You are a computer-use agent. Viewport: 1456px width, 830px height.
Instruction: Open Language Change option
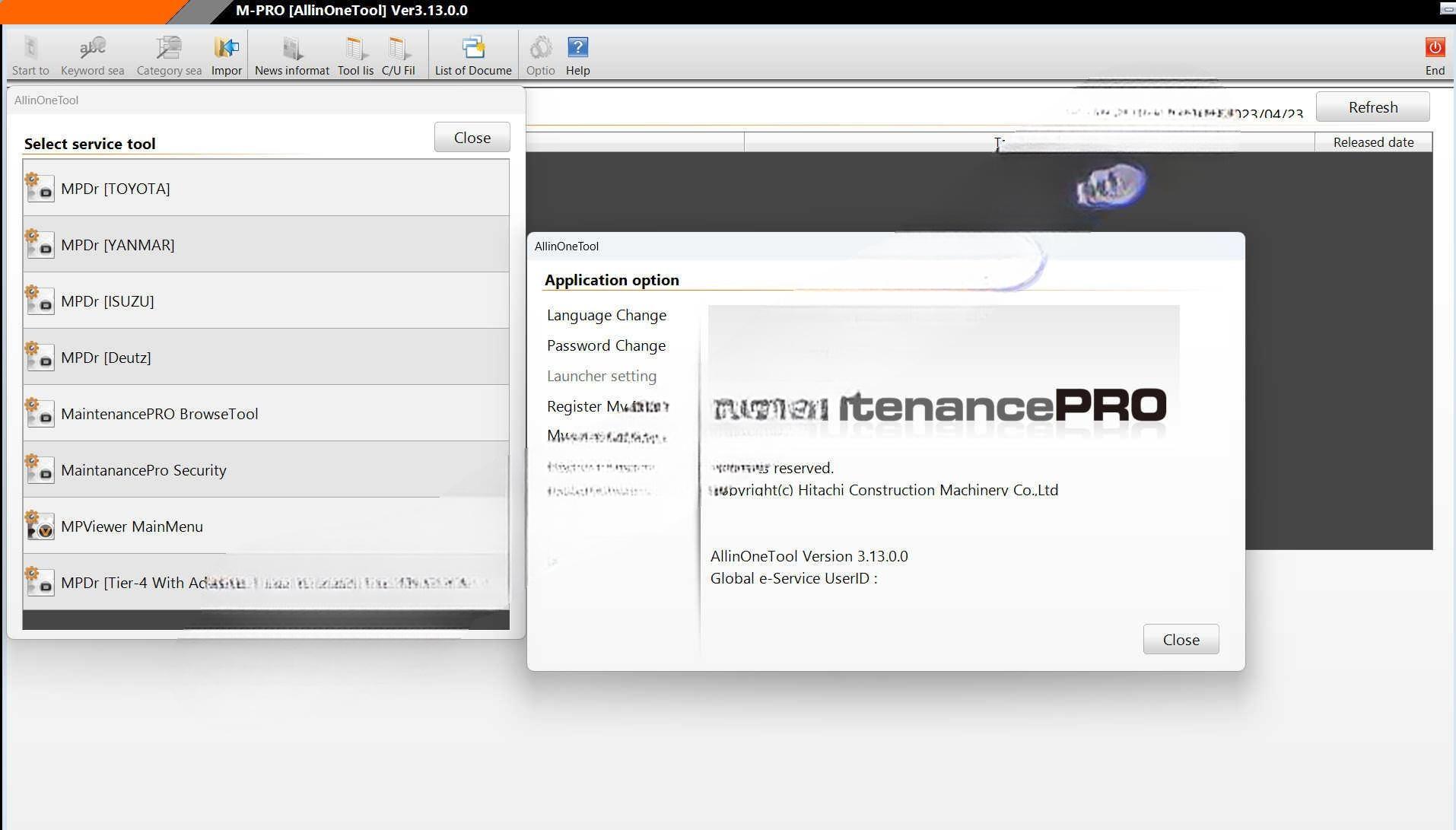pyautogui.click(x=606, y=315)
